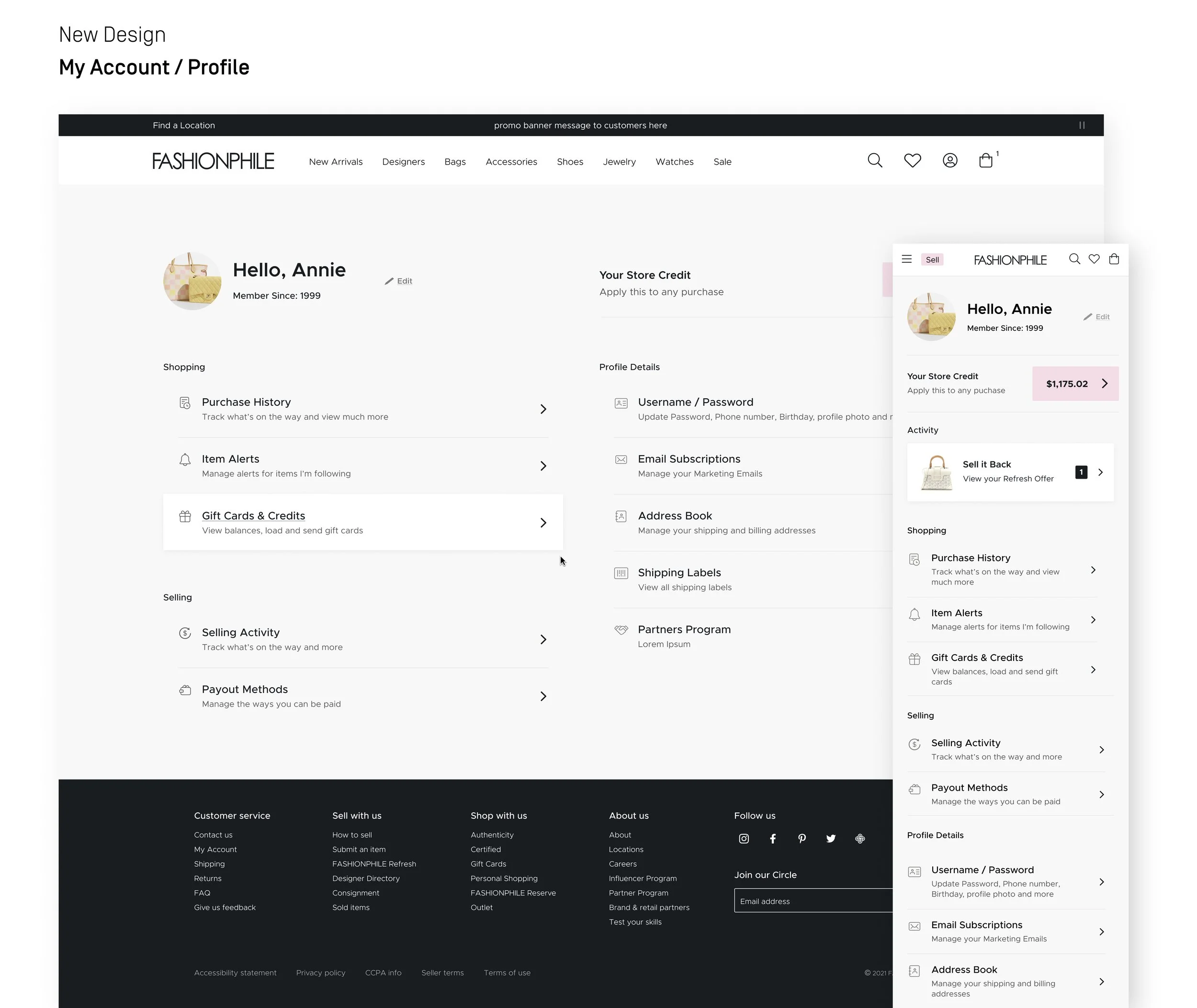Pause the promo banner rotation
Image resolution: width=1197 pixels, height=1008 pixels.
click(1082, 125)
